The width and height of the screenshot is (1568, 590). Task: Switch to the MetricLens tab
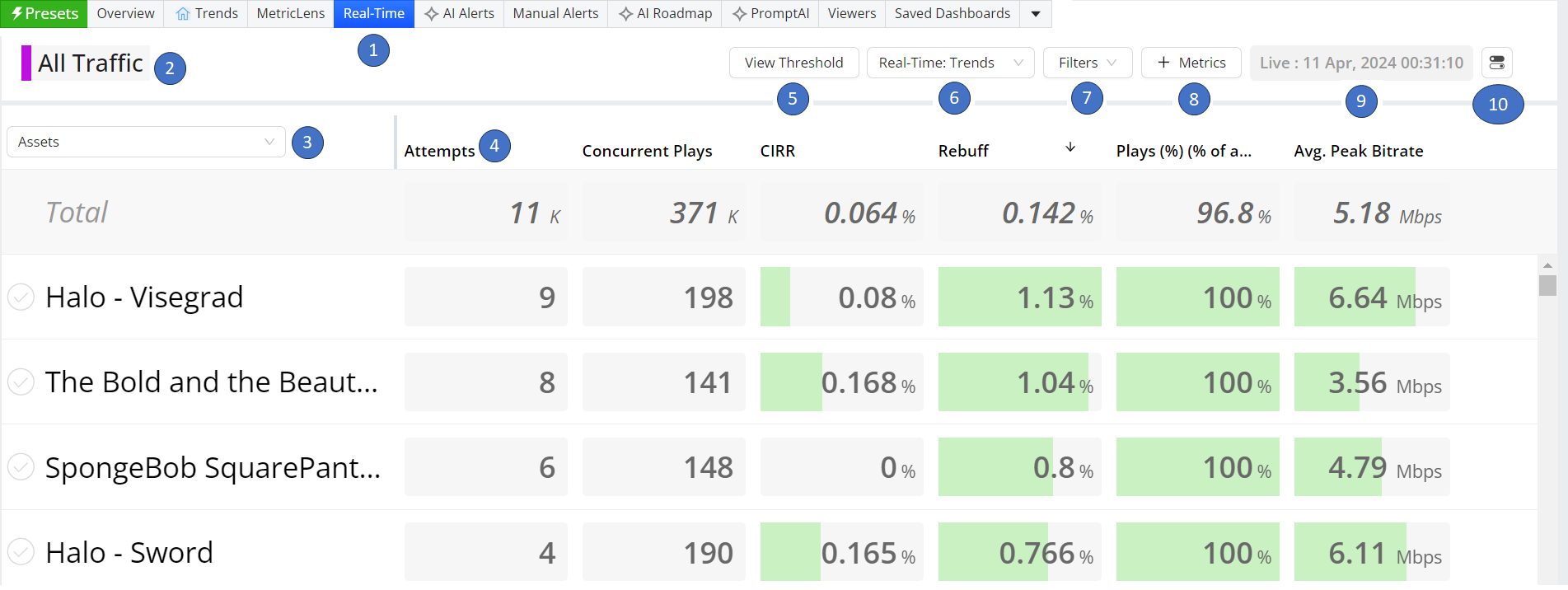(x=290, y=14)
